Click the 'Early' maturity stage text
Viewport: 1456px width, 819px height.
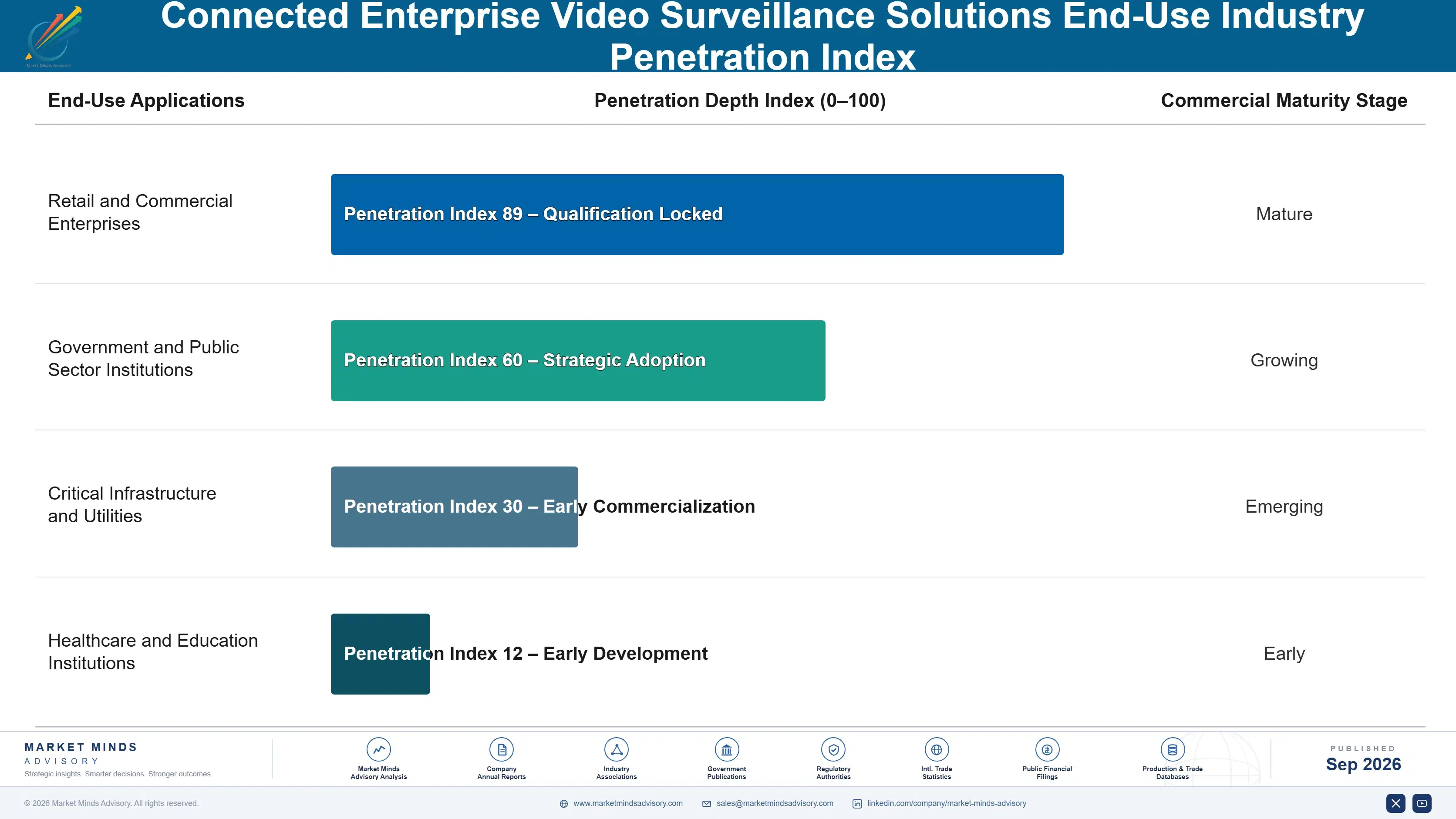point(1284,654)
